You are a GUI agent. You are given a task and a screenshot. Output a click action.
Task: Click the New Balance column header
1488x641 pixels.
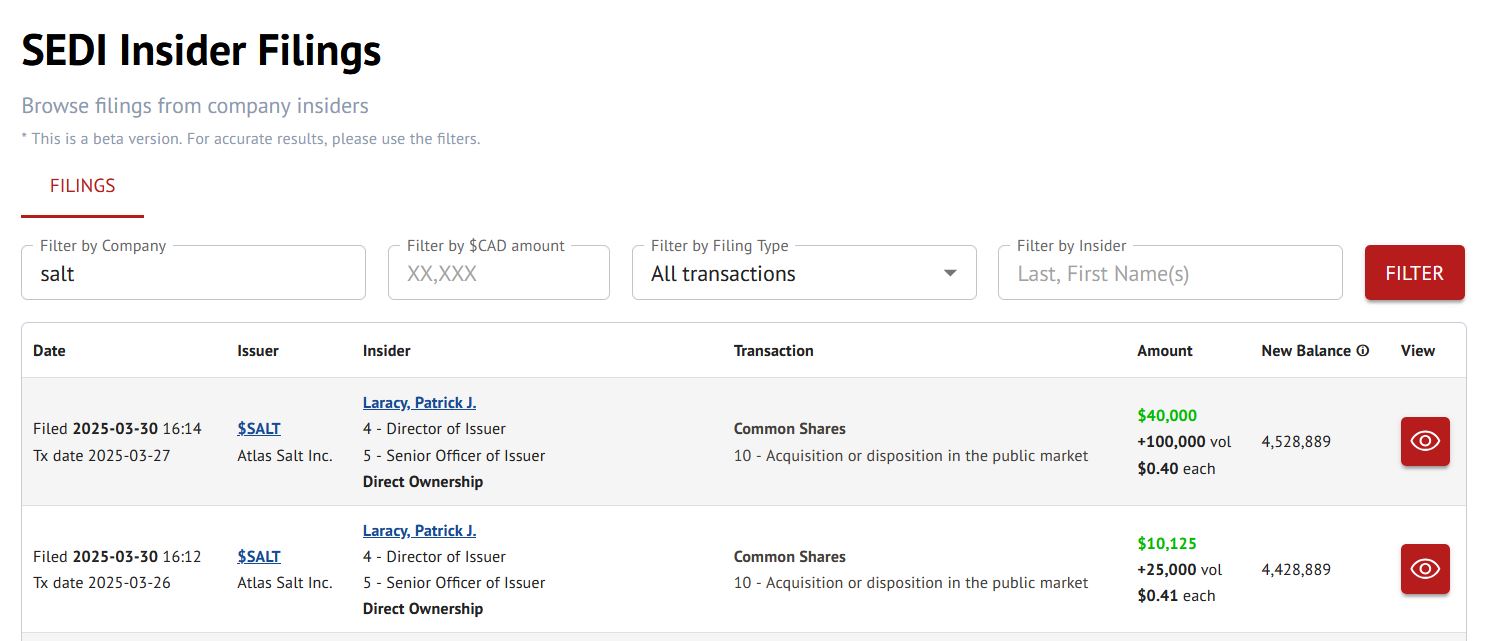1306,351
